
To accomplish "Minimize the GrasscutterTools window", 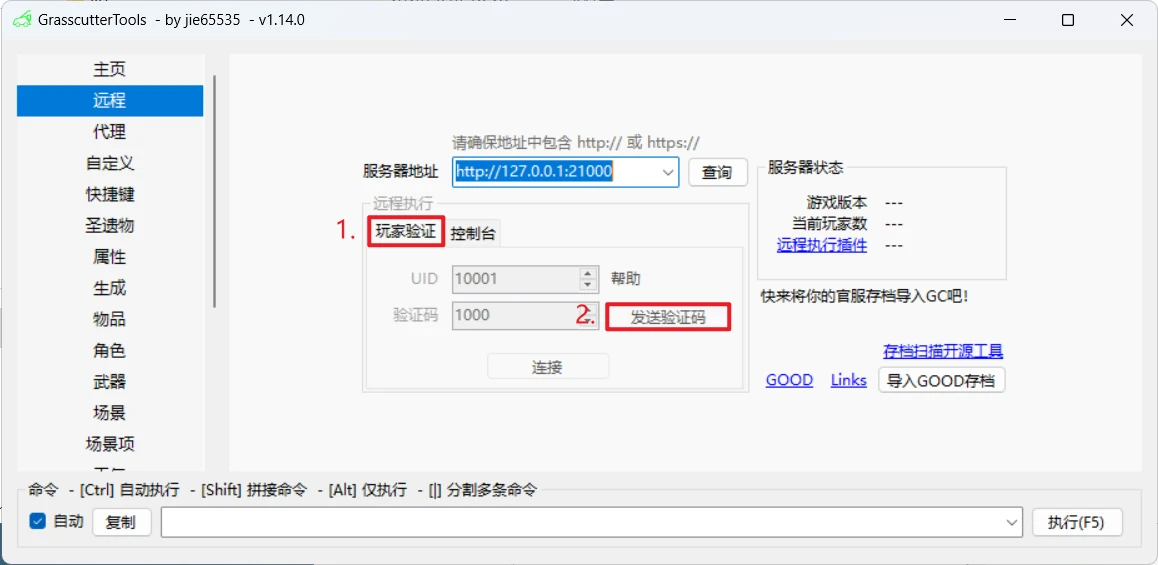I will (1009, 20).
